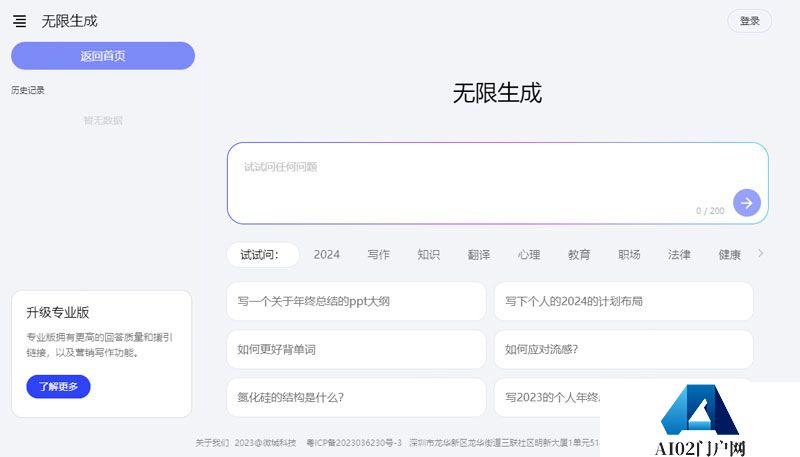Click 返回首页 button
800x457 pixels.
click(103, 56)
